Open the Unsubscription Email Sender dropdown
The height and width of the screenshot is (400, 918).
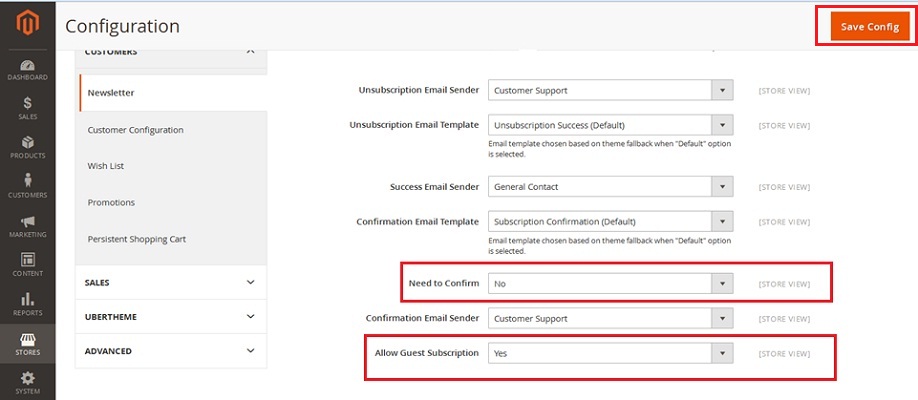coord(611,91)
